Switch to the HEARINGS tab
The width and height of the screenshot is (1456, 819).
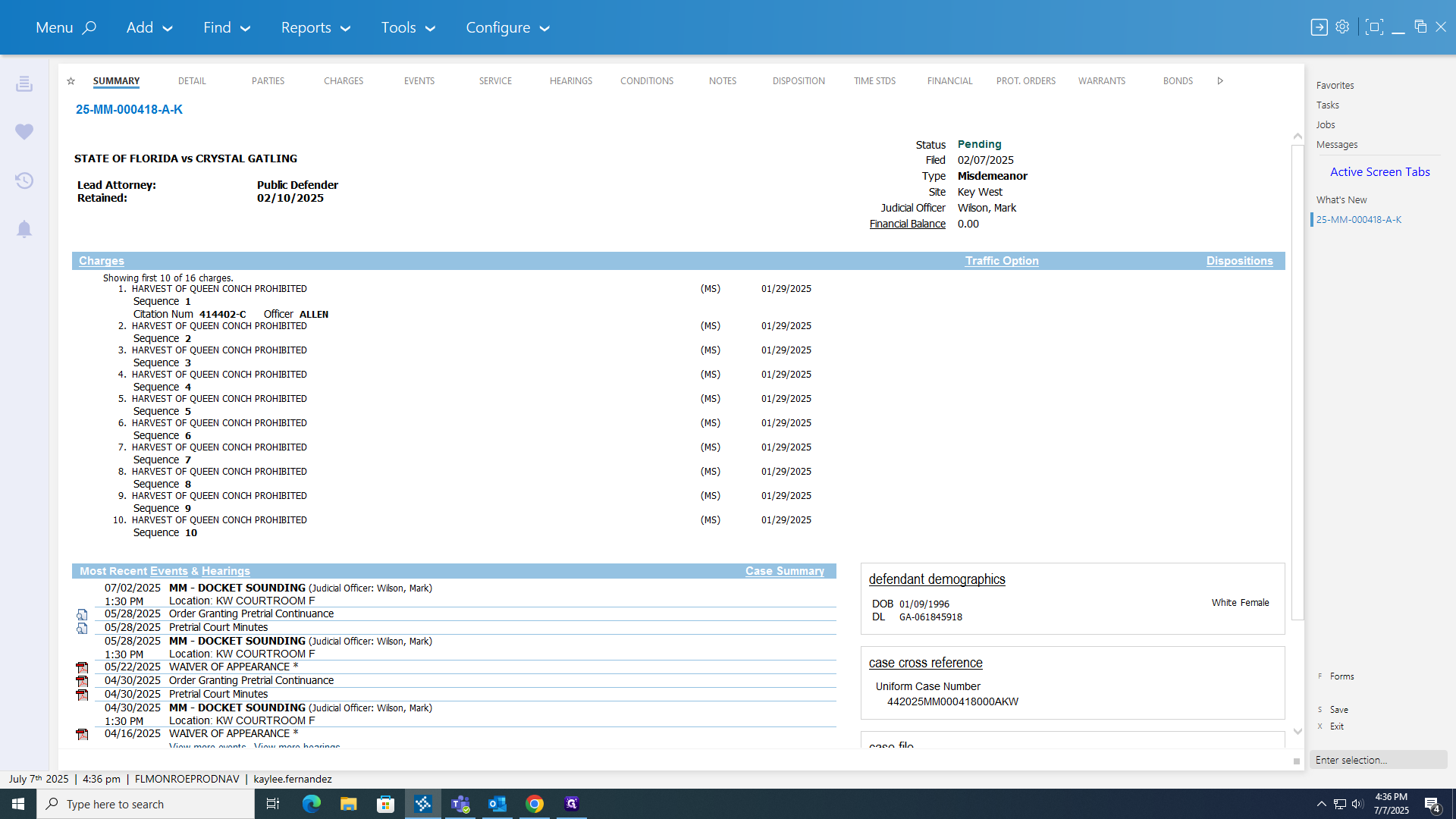click(571, 81)
